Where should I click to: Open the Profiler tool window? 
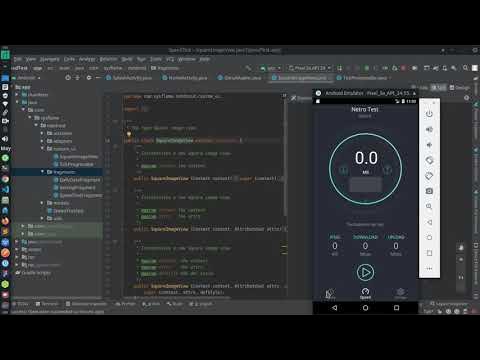tap(125, 304)
